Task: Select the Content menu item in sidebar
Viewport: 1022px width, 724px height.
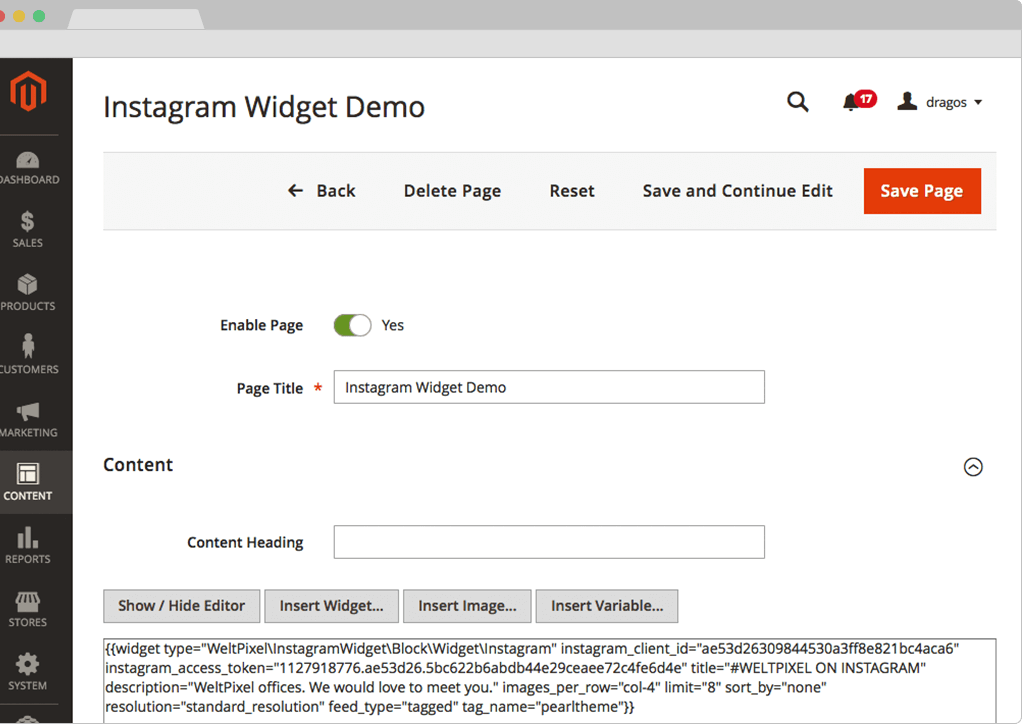Action: point(28,482)
